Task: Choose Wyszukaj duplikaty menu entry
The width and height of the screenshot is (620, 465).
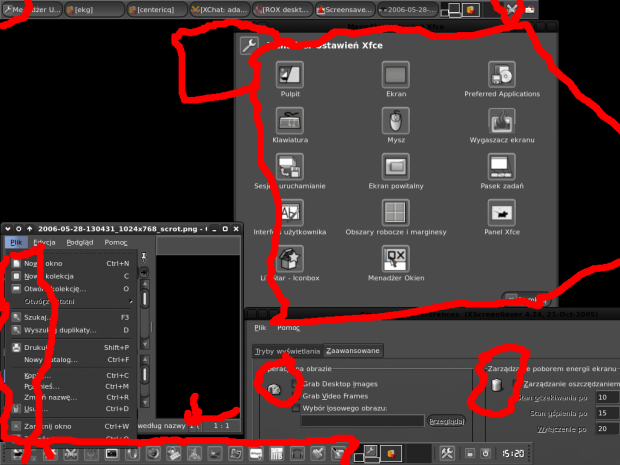Action: point(72,330)
